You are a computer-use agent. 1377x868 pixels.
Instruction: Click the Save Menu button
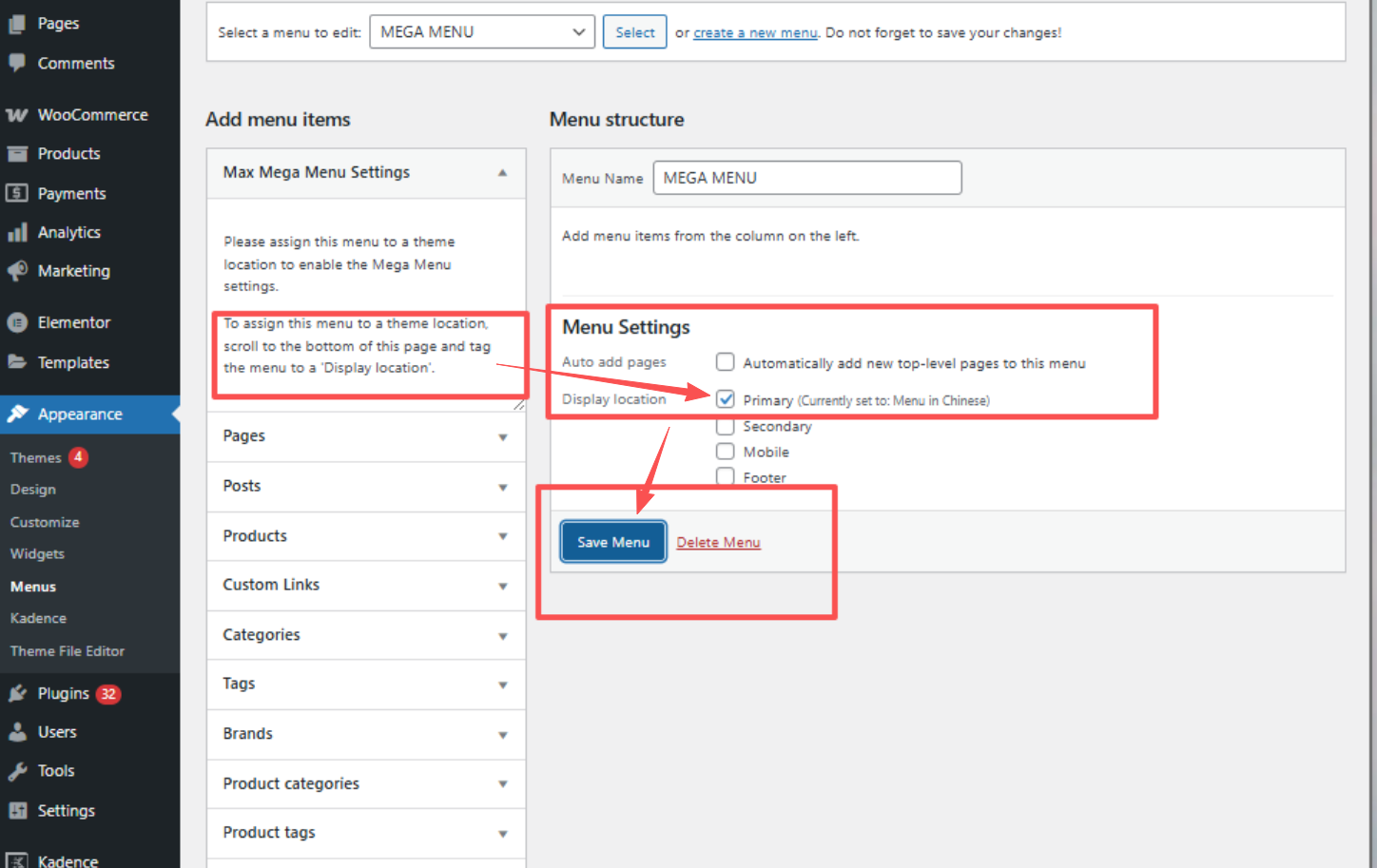(x=613, y=542)
